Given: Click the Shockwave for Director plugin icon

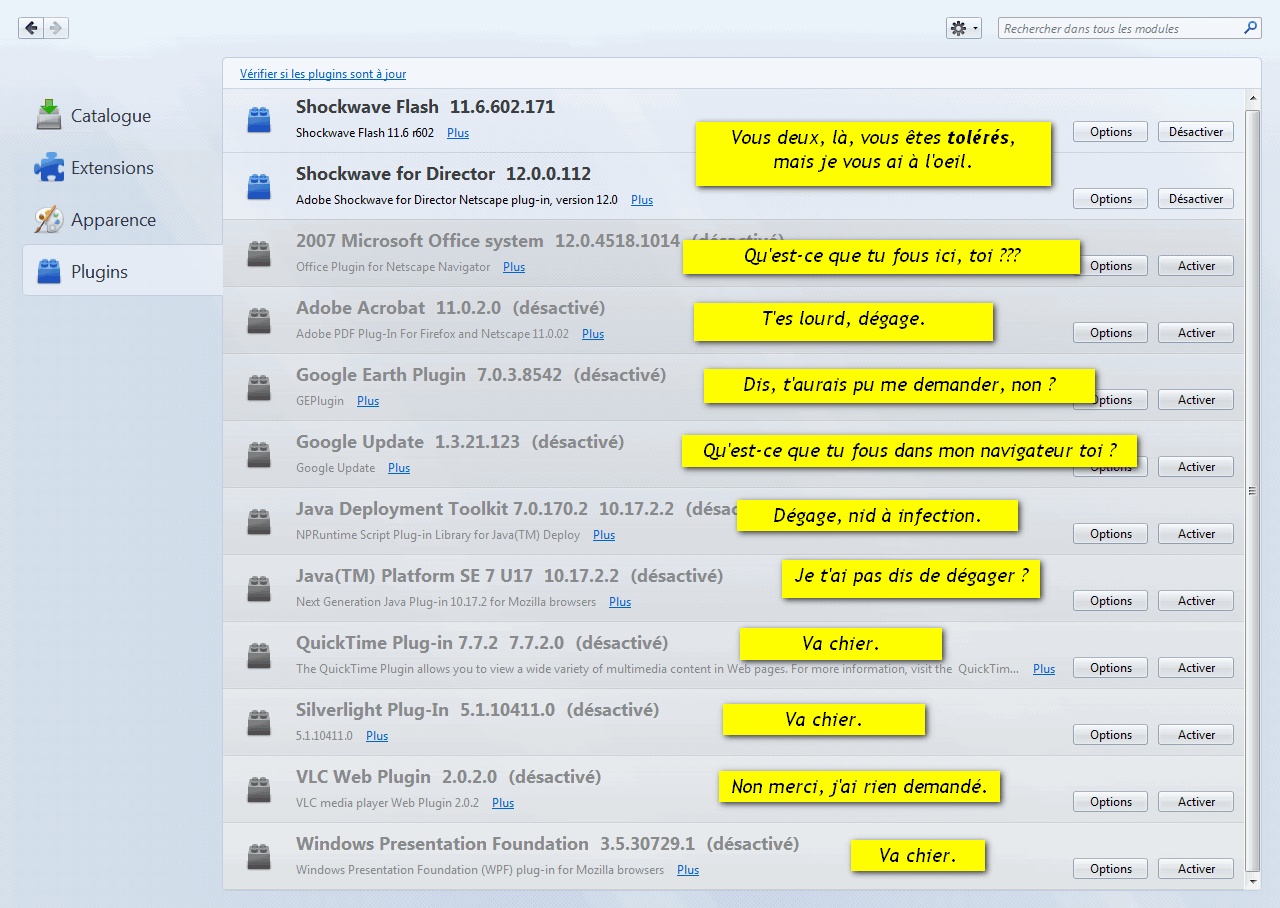Looking at the screenshot, I should click(259, 186).
